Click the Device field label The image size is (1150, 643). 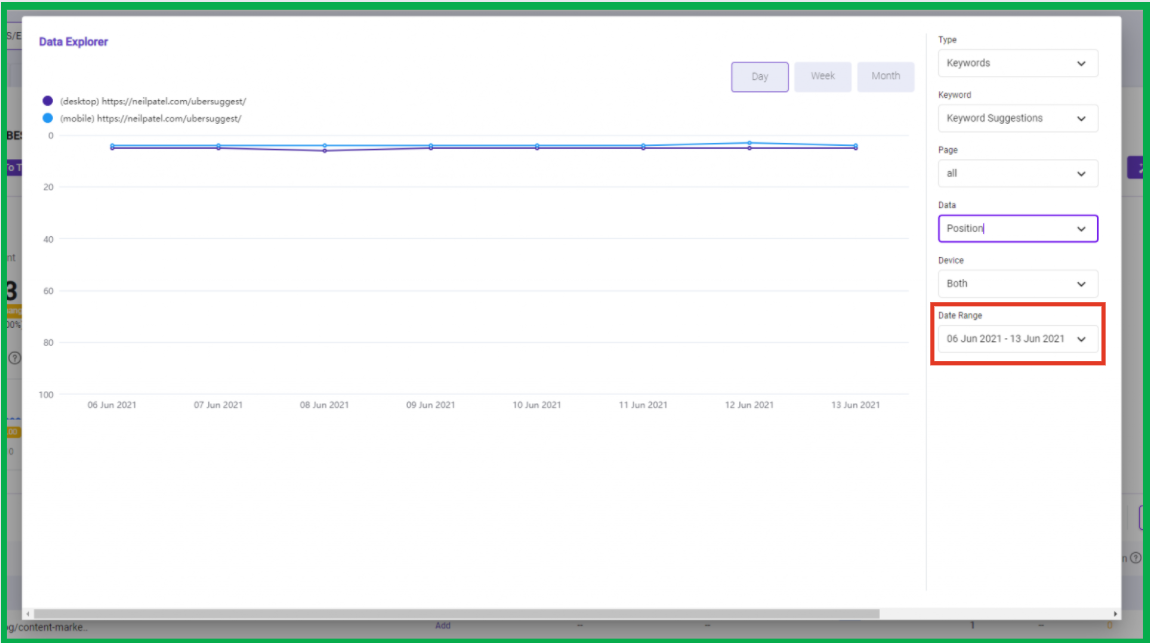[x=951, y=260]
